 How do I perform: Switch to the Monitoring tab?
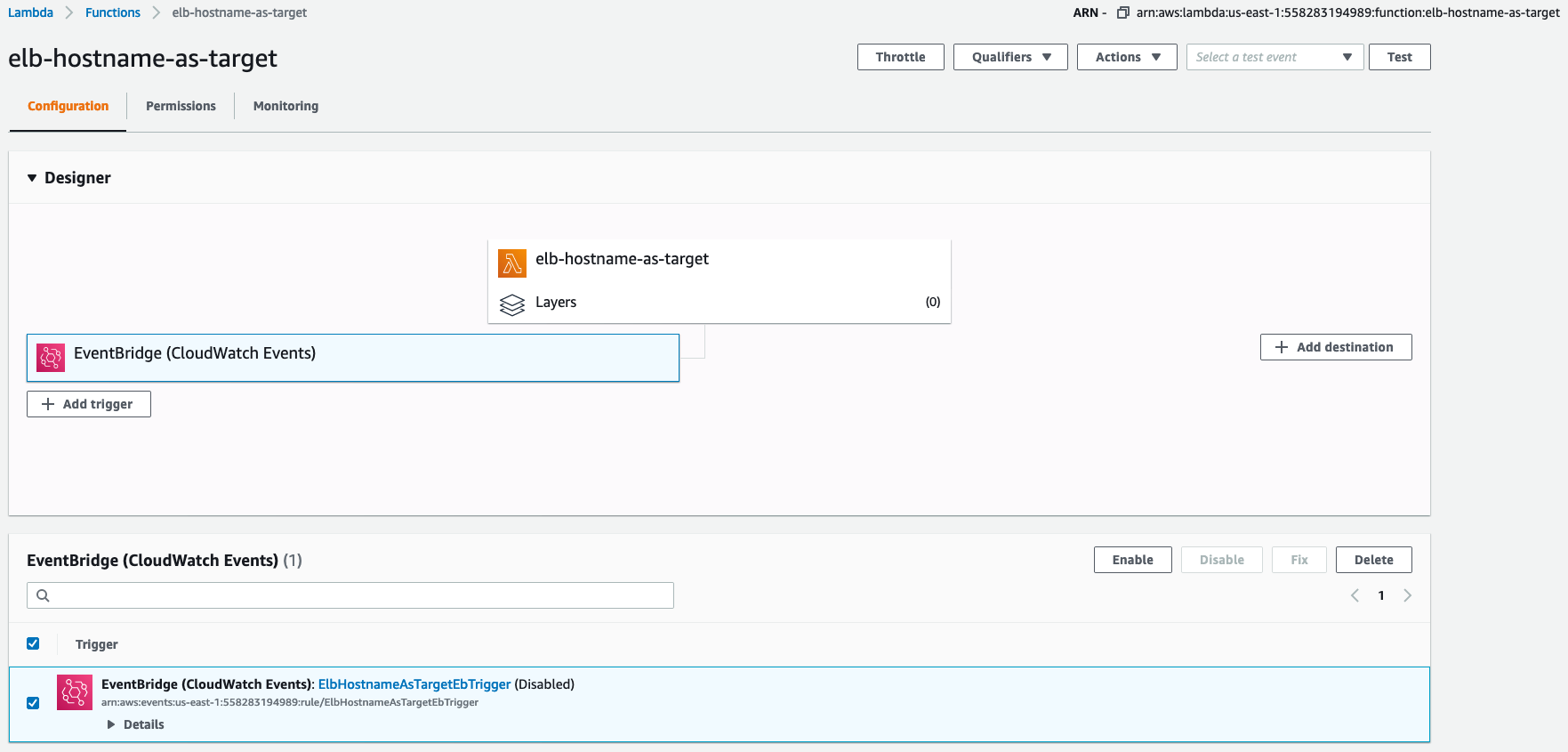click(285, 106)
